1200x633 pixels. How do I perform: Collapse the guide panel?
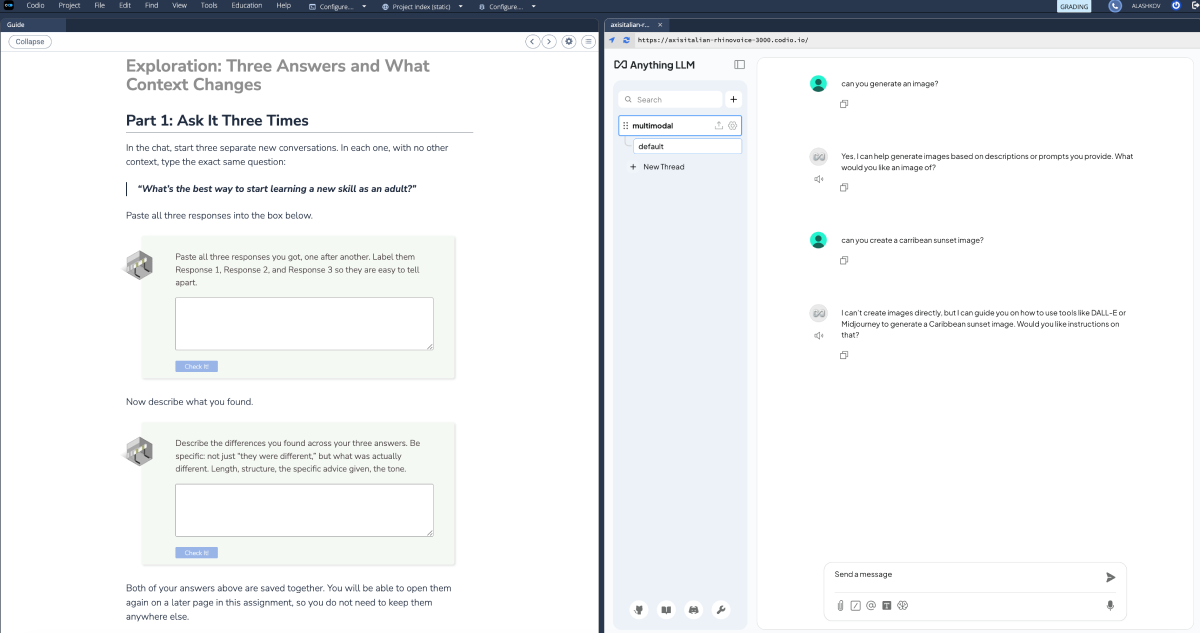tap(30, 41)
